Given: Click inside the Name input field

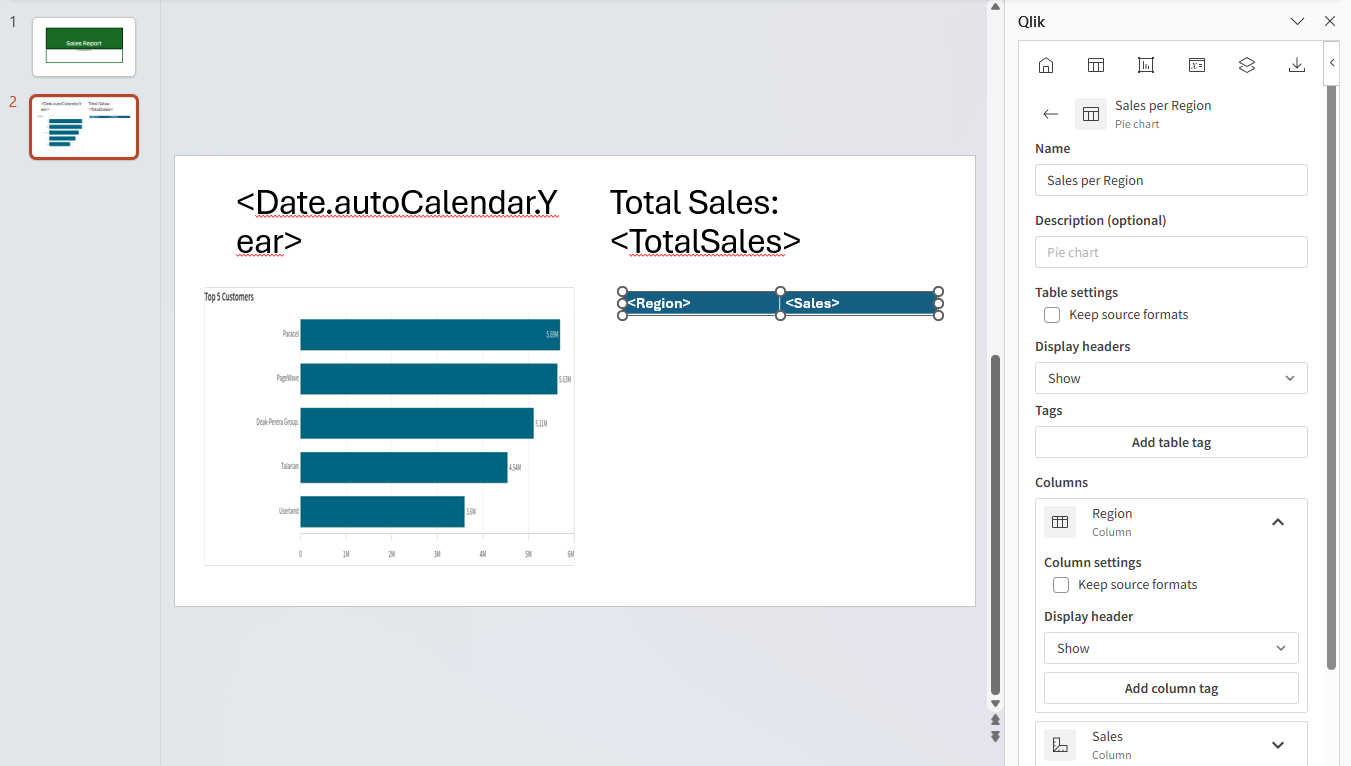Looking at the screenshot, I should (1170, 180).
